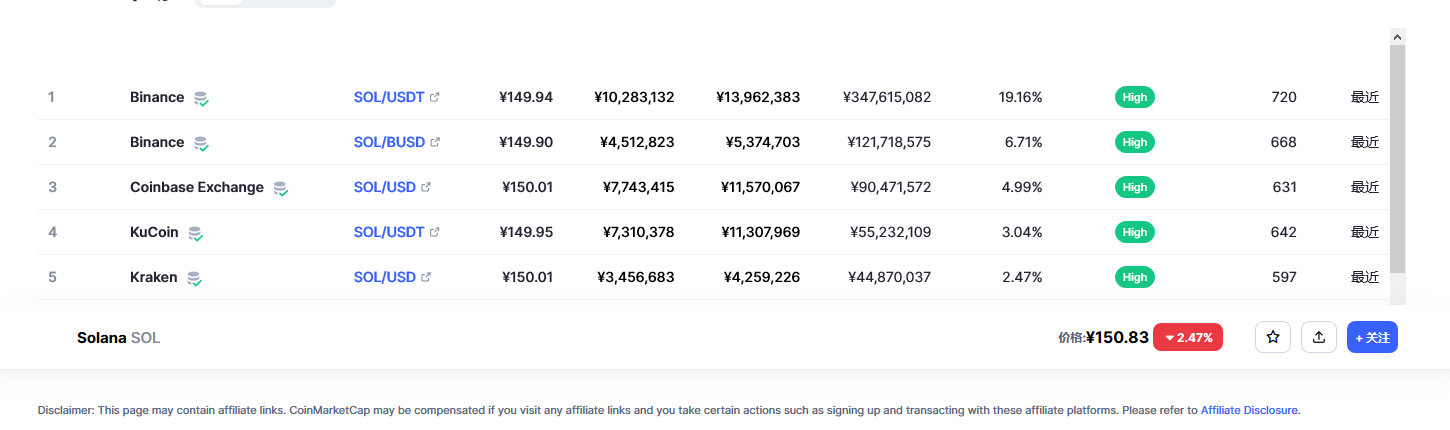Click the vertical scrollbar thumb

coord(1397,160)
